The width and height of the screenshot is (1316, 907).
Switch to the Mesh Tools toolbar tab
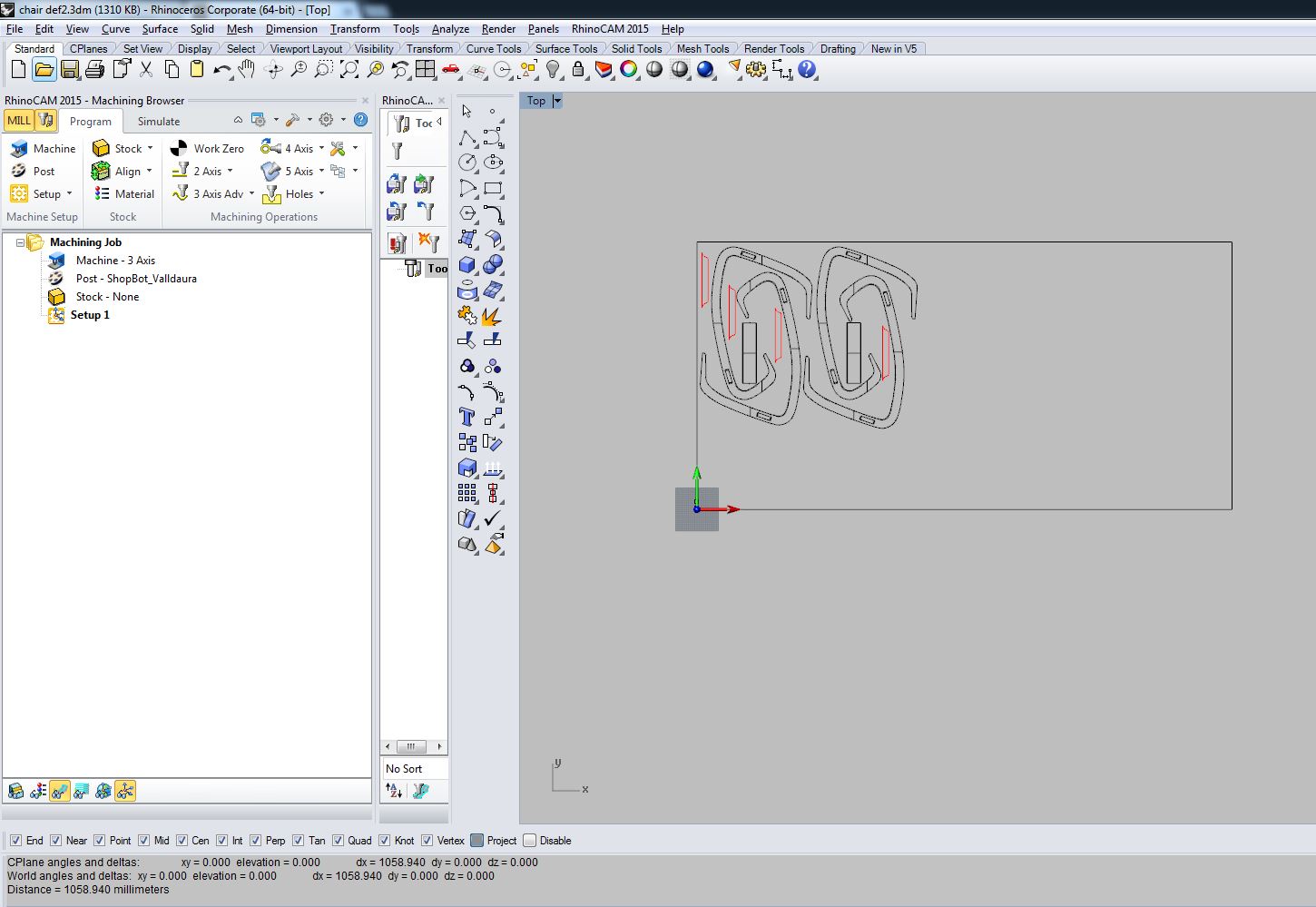coord(702,49)
